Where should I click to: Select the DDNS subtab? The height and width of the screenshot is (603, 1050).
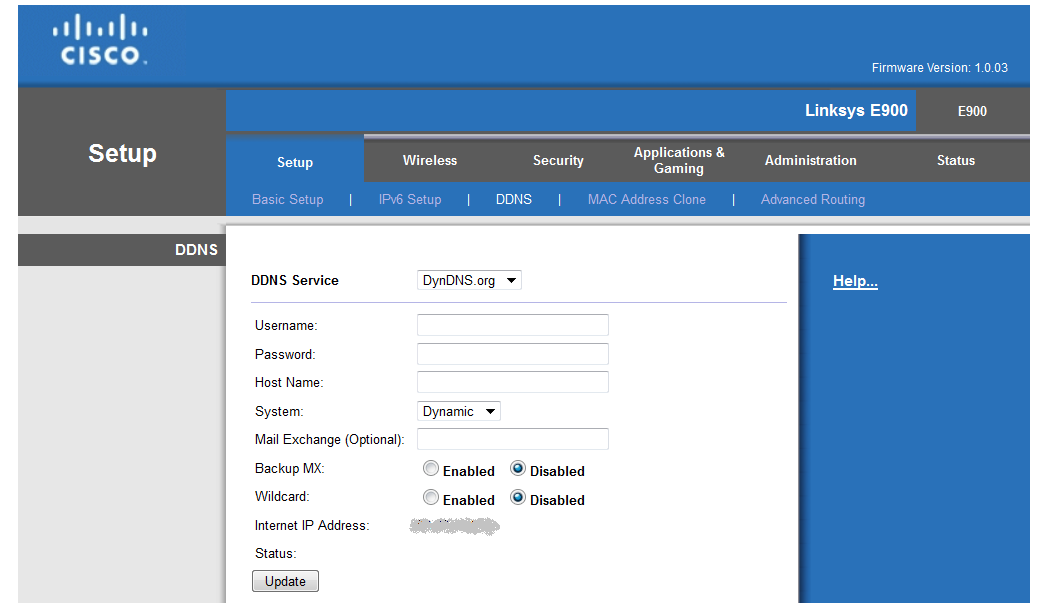pos(514,199)
